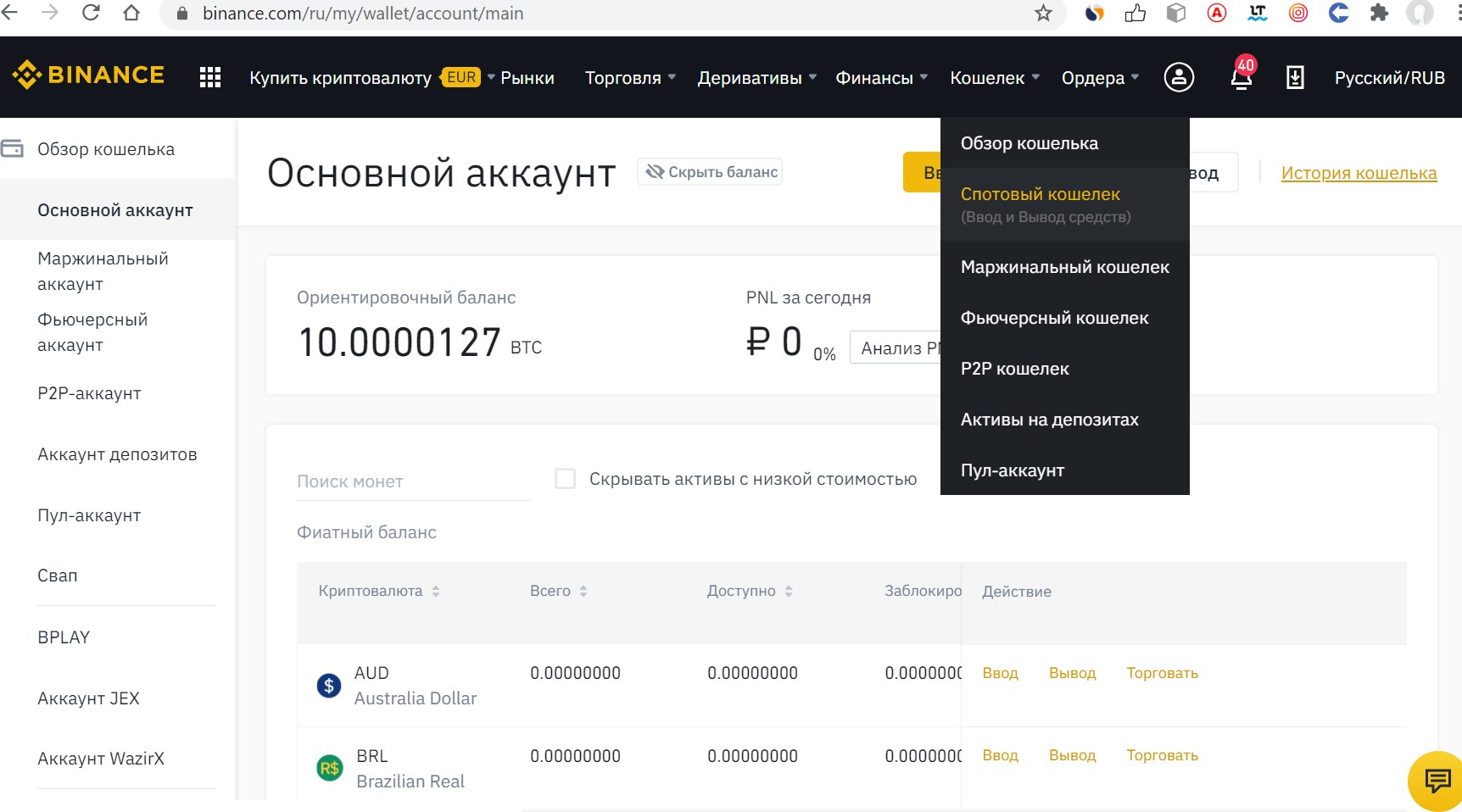The image size is (1462, 812).
Task: Click Hide balance toggle button
Action: click(x=710, y=172)
